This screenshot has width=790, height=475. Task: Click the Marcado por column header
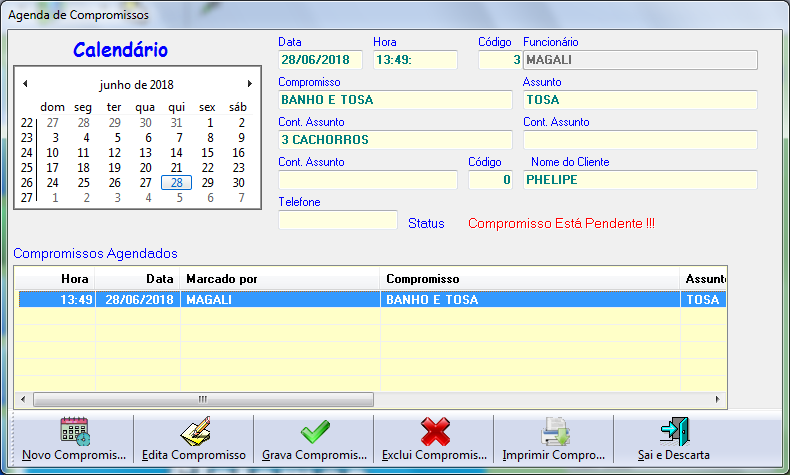click(280, 278)
